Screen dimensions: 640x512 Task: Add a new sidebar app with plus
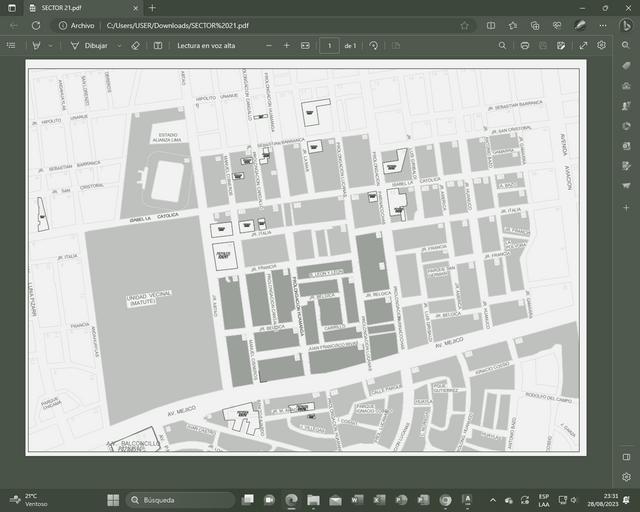pyautogui.click(x=626, y=207)
